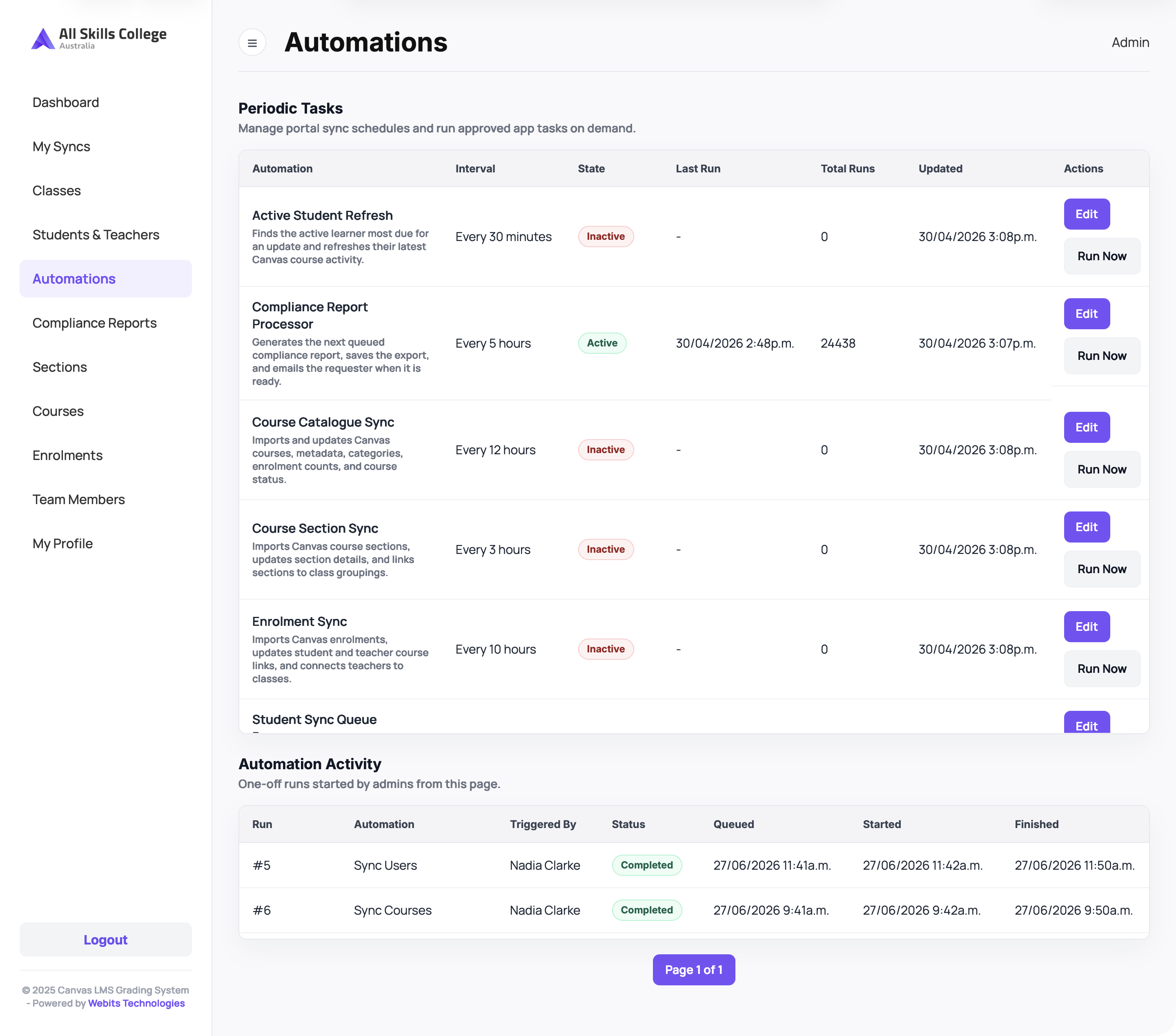Select the Course Section Sync title

click(x=315, y=528)
